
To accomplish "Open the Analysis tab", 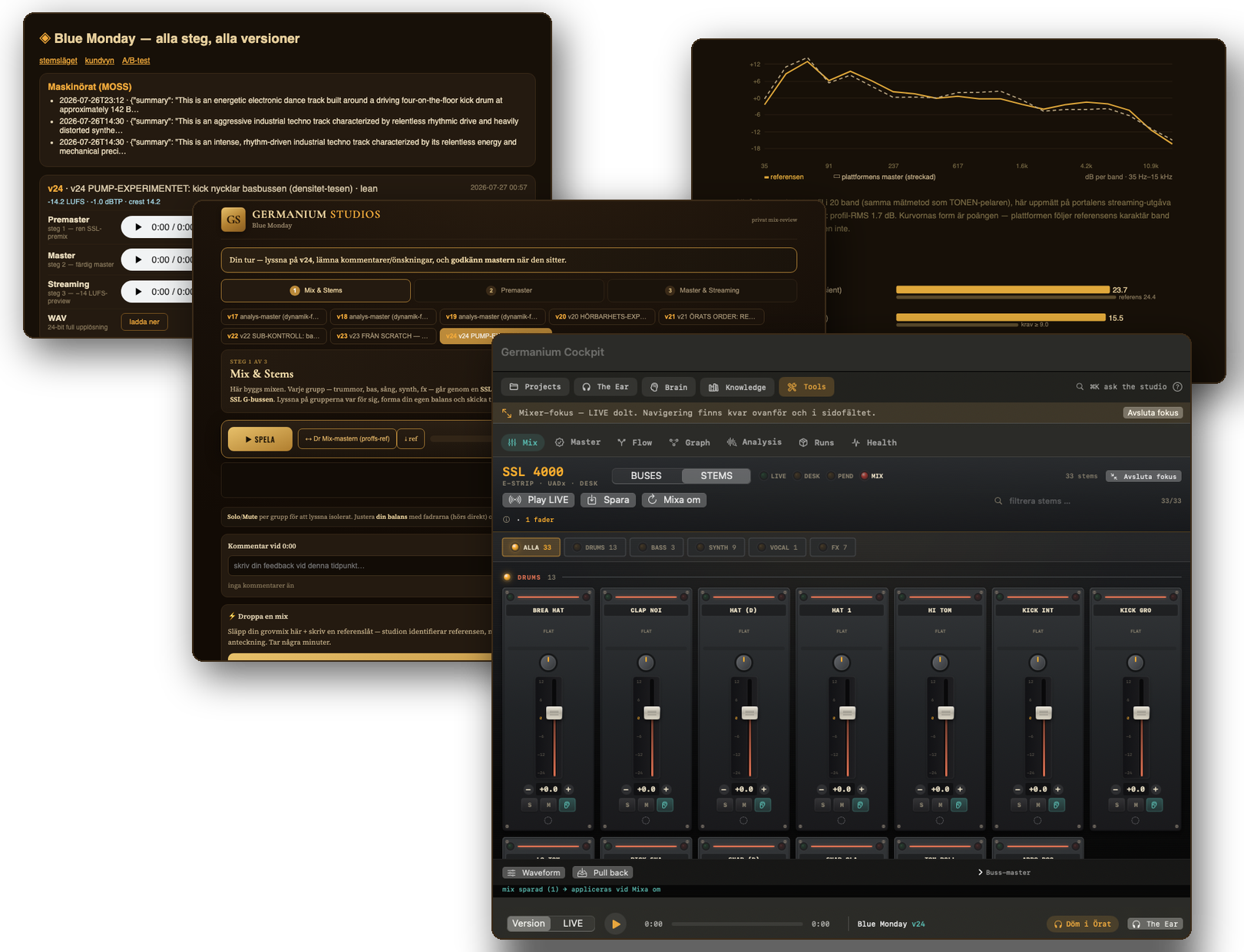I will click(754, 443).
